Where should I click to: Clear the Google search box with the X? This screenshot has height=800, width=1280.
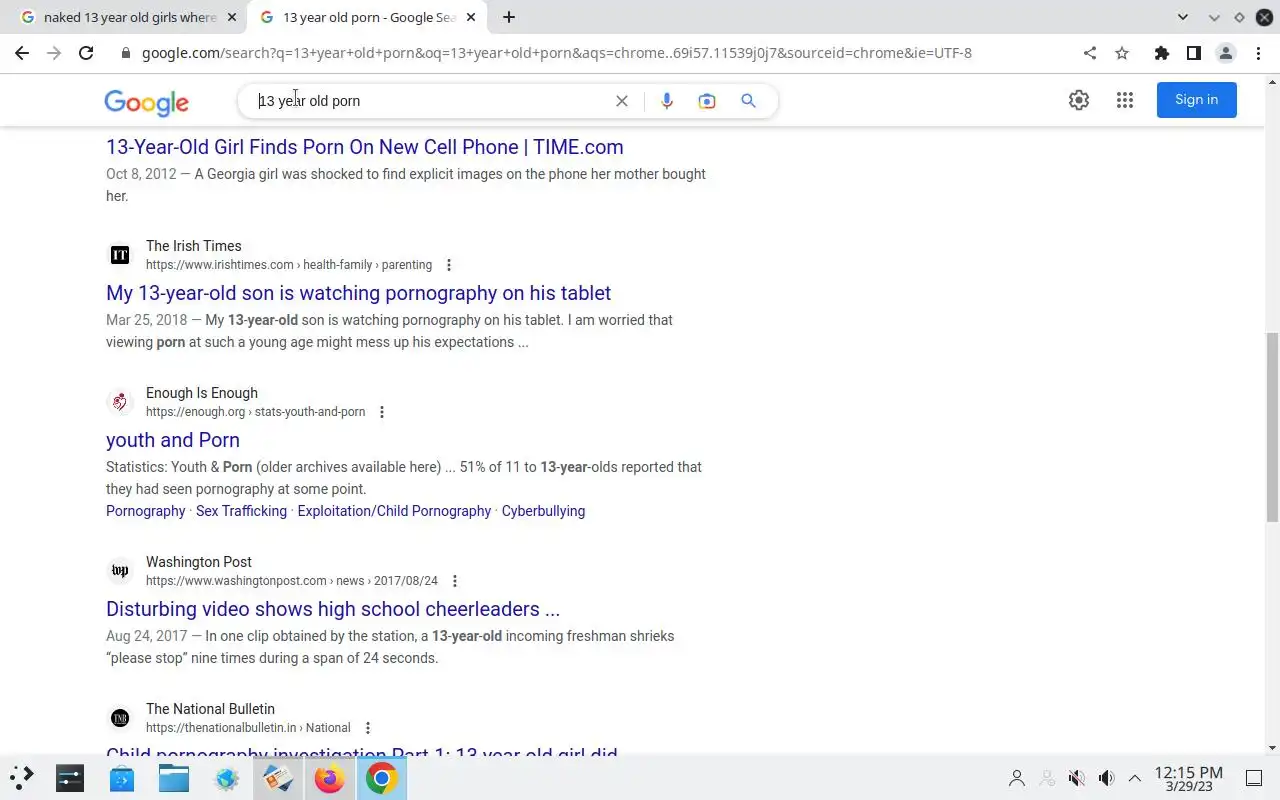pyautogui.click(x=622, y=101)
